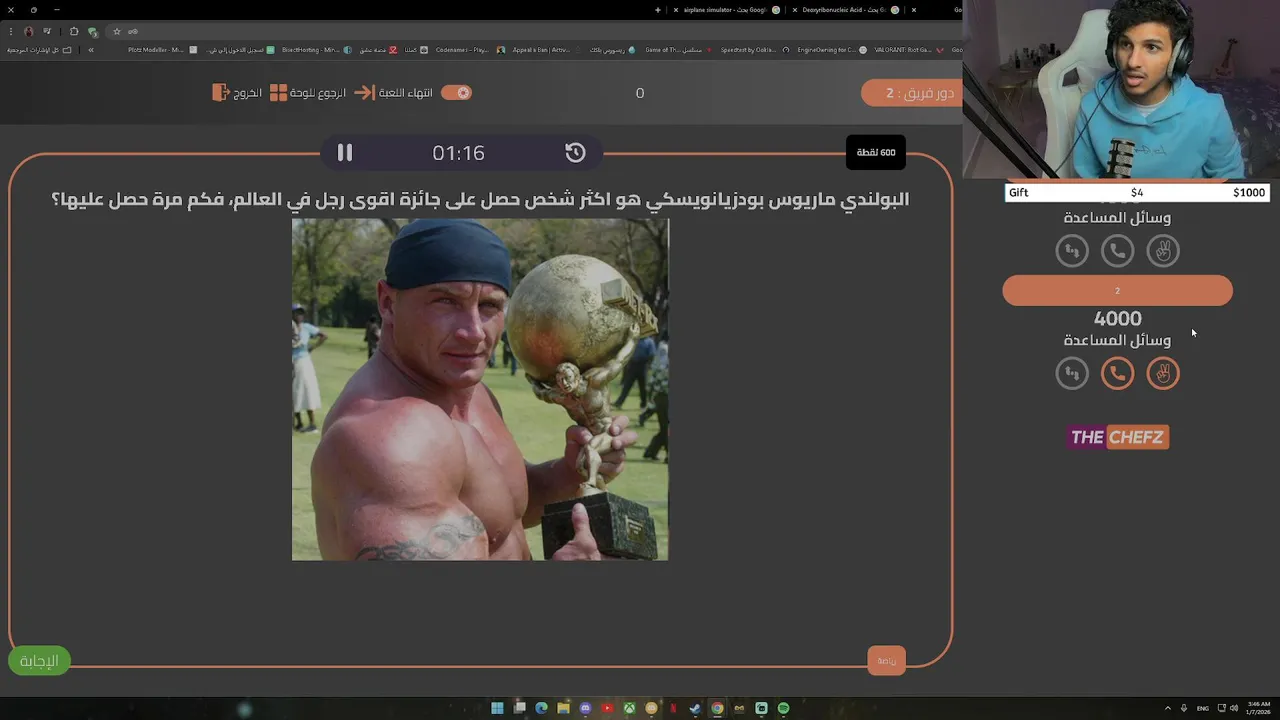The height and width of the screenshot is (720, 1280).
Task: Open Discord from the taskbar
Action: 585,708
